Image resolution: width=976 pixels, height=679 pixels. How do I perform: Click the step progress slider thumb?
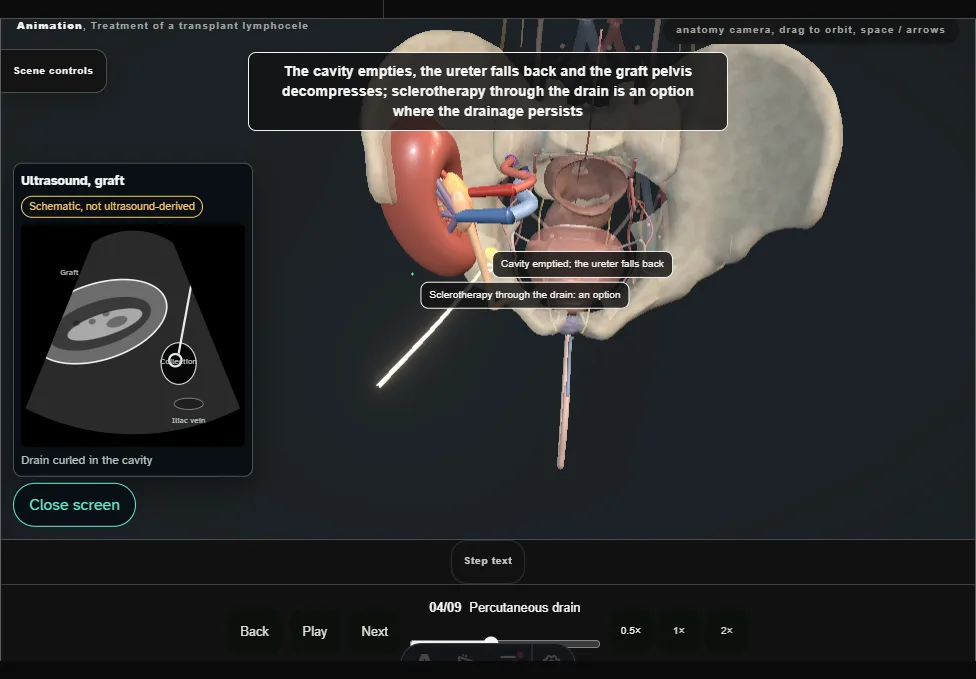pos(491,642)
